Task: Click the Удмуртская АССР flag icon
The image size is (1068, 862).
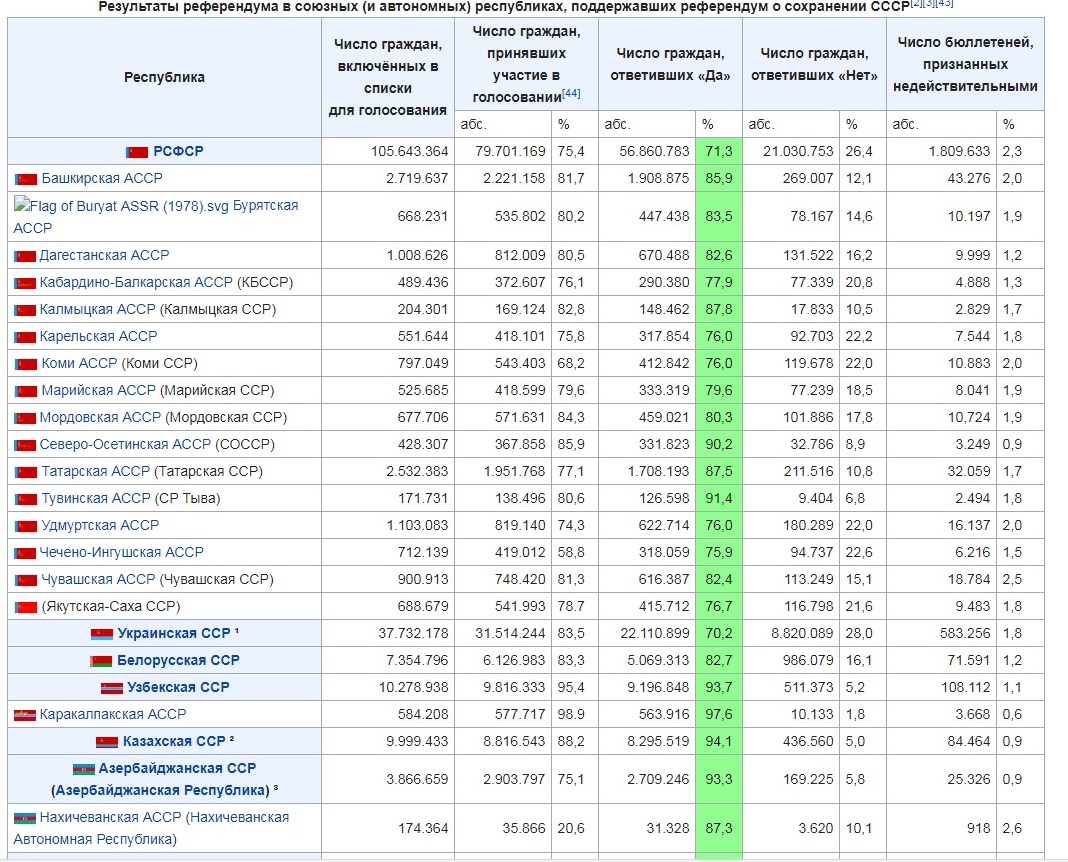Action: [26, 526]
